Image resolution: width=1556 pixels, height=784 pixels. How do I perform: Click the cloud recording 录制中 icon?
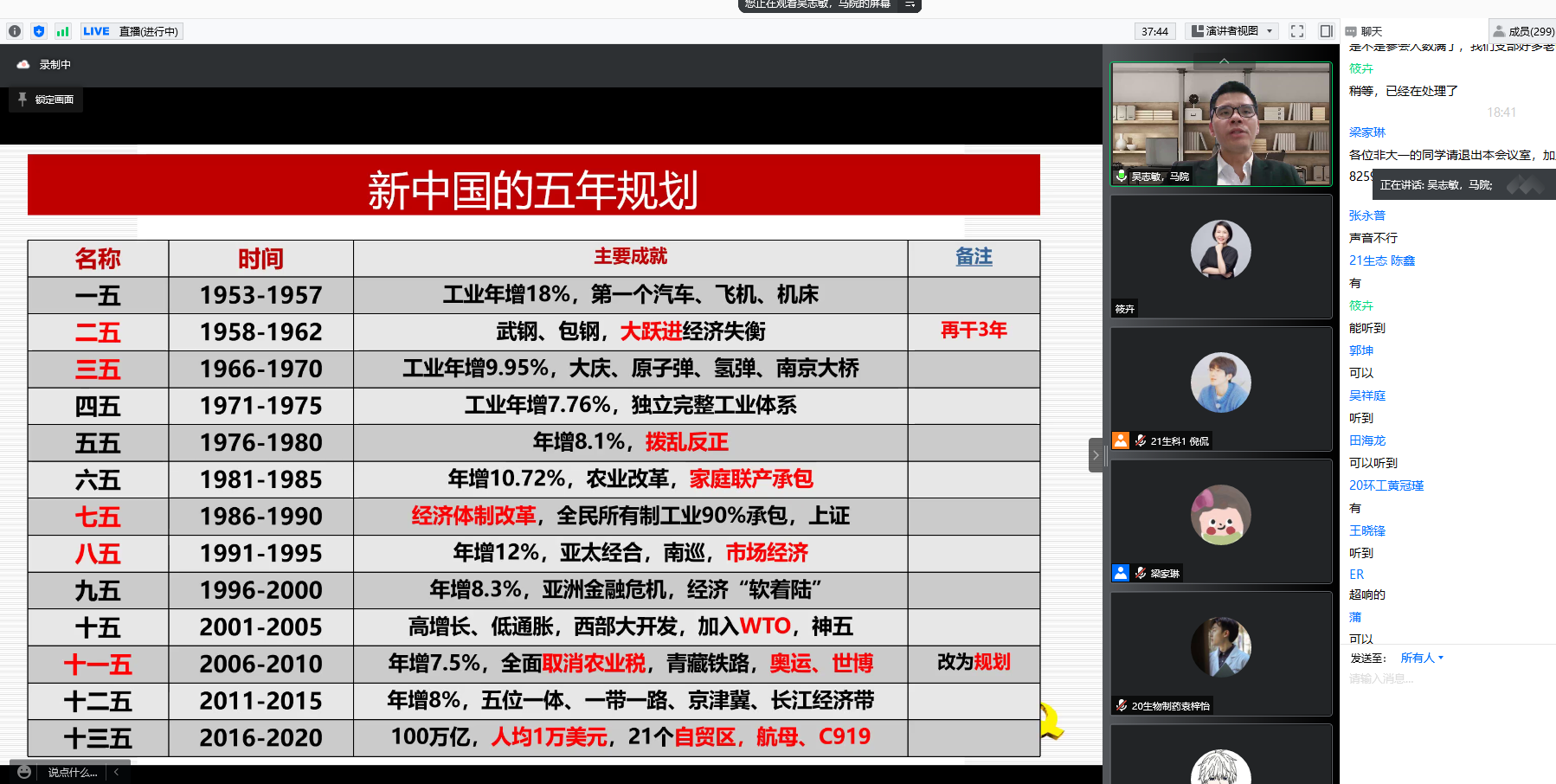[x=23, y=64]
